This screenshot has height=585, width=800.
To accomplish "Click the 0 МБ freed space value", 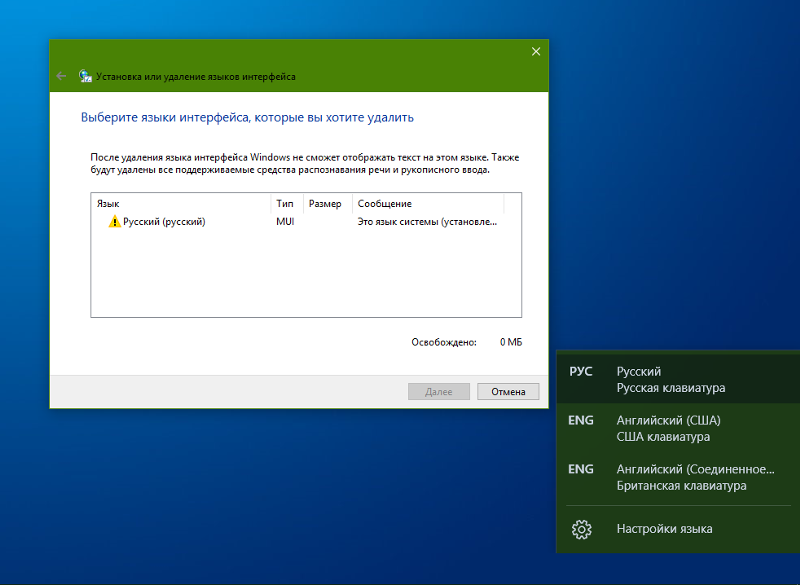I will pyautogui.click(x=511, y=342).
